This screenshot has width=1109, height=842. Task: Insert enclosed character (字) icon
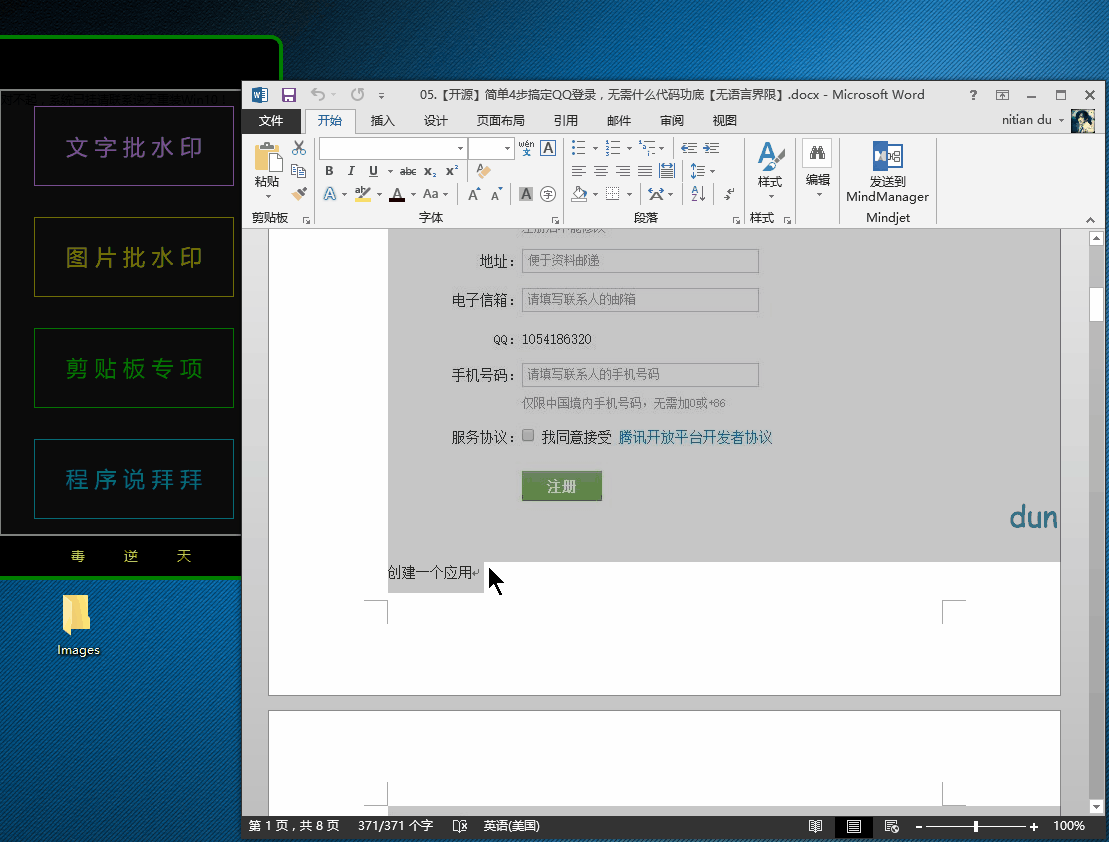547,194
